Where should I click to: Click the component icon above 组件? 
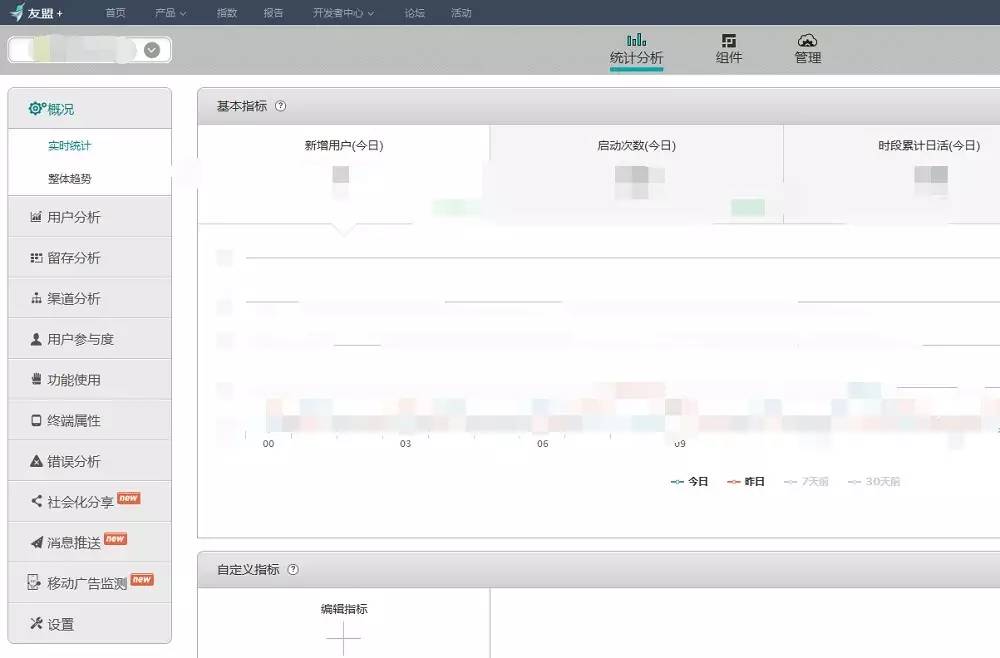[x=728, y=40]
